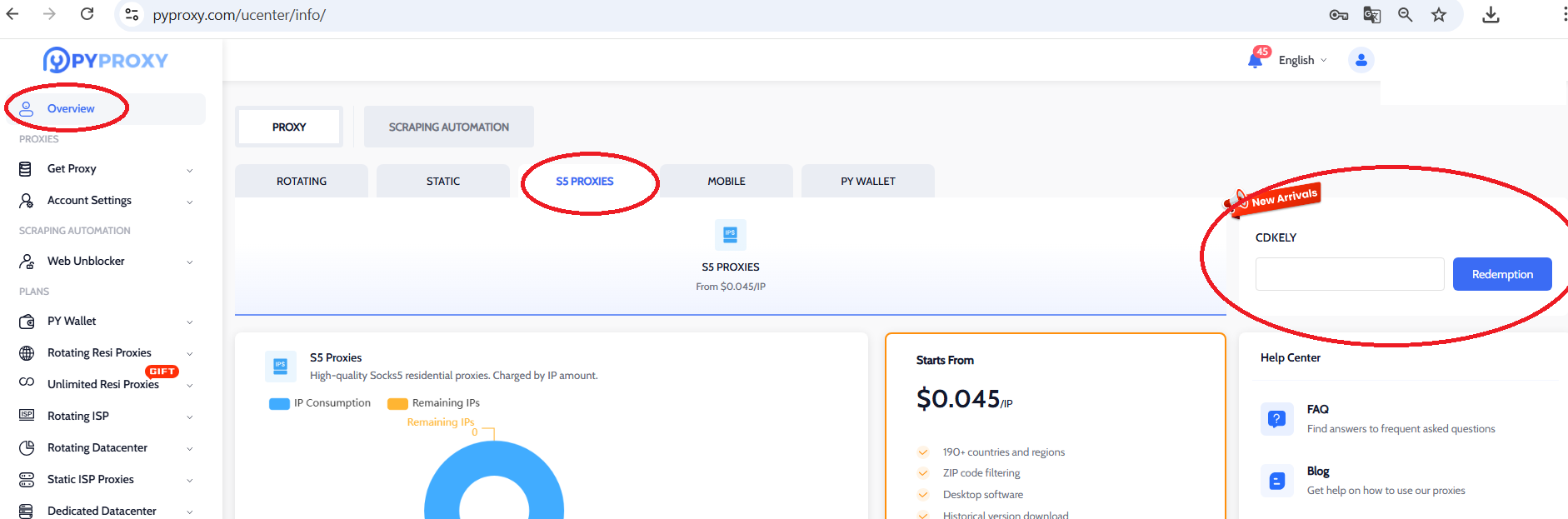Click the Rotating ISP icon

click(x=27, y=415)
